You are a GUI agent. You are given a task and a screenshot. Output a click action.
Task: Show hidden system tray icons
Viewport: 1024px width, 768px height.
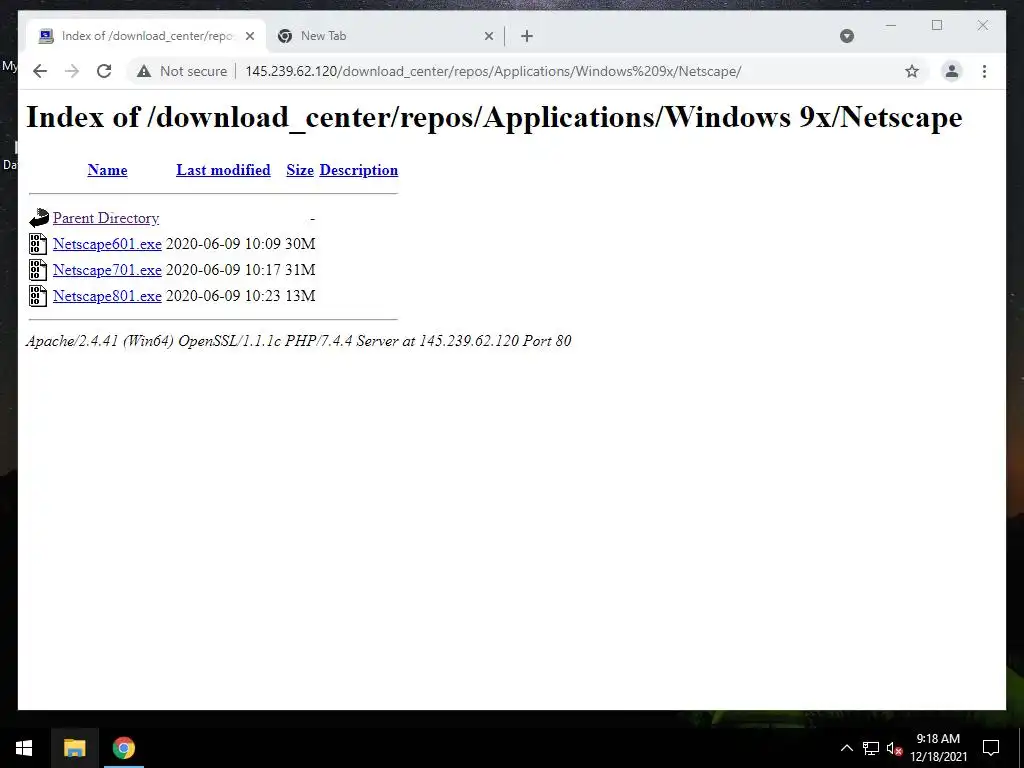846,748
